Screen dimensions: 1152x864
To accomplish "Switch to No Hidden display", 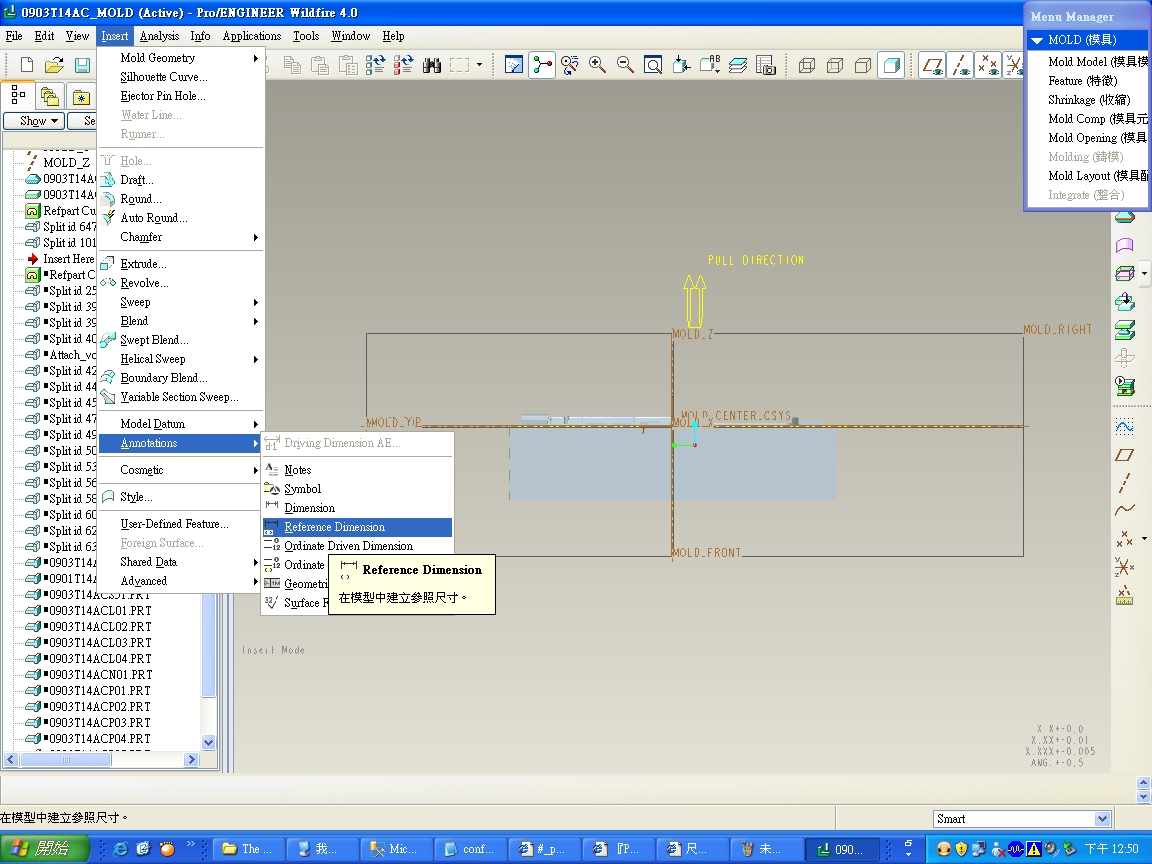I will pyautogui.click(x=863, y=65).
